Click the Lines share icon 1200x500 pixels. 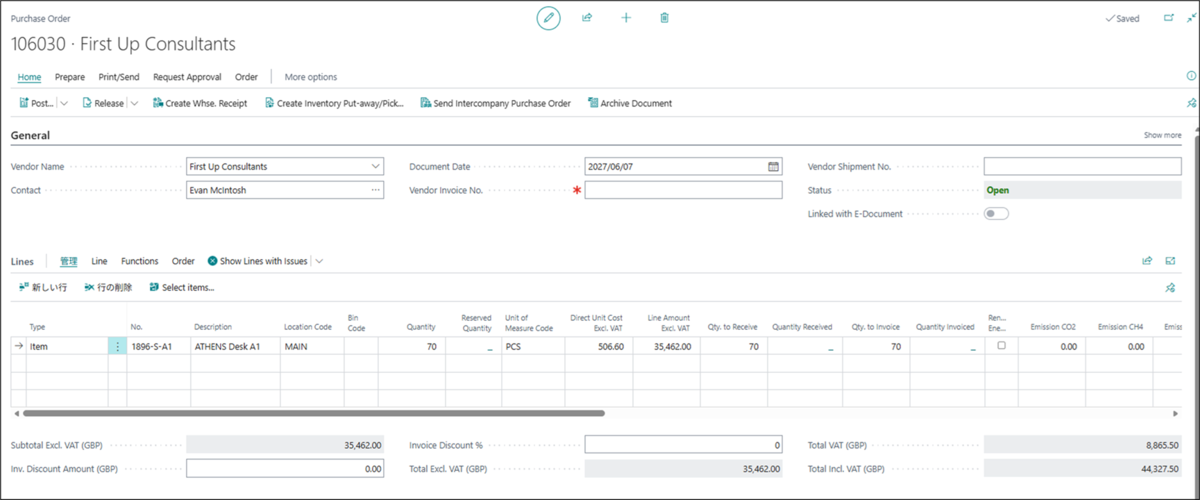tap(1147, 261)
